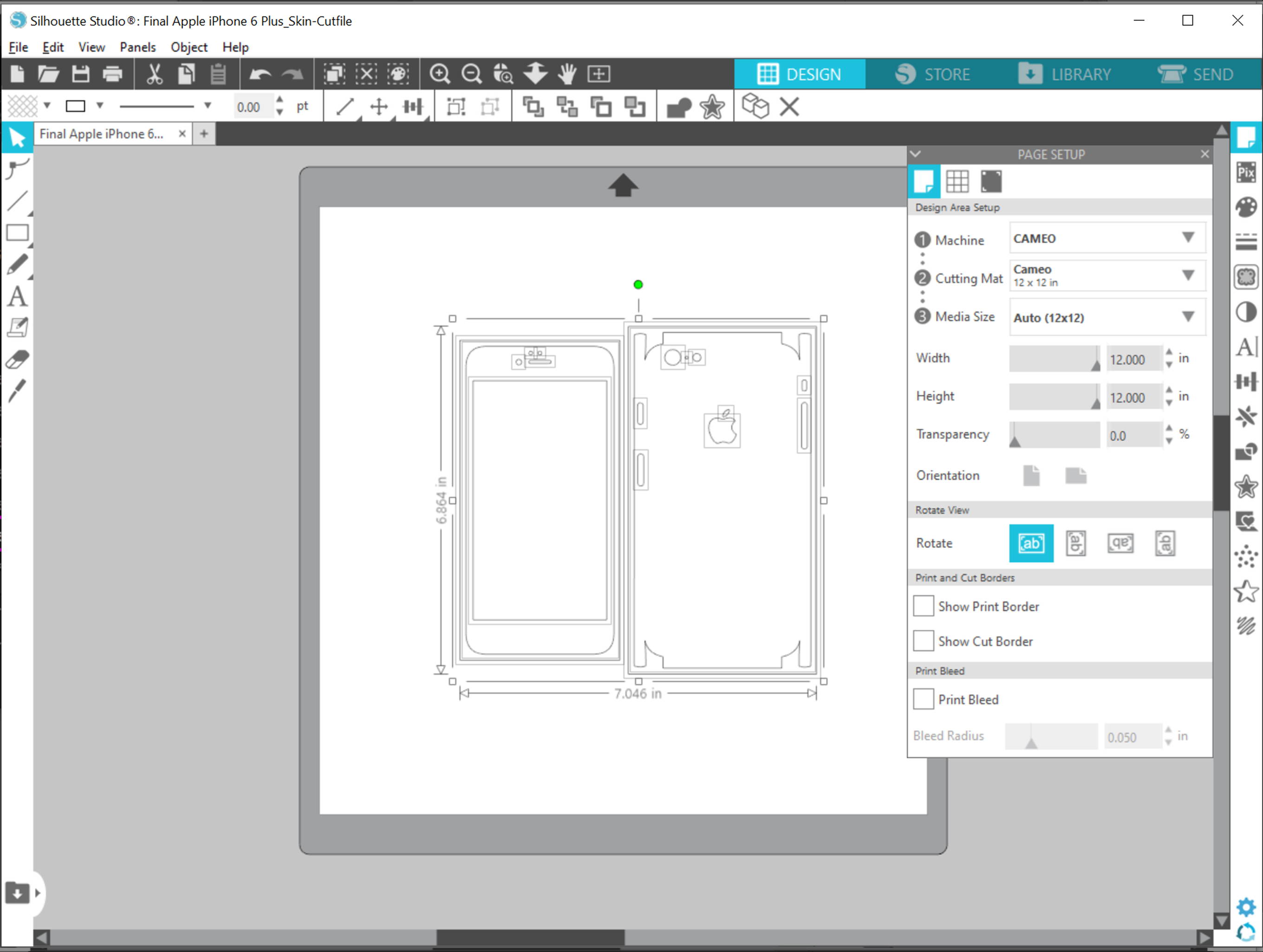The image size is (1263, 952).
Task: Open the Machine dropdown showing CAMEO
Action: [1107, 238]
